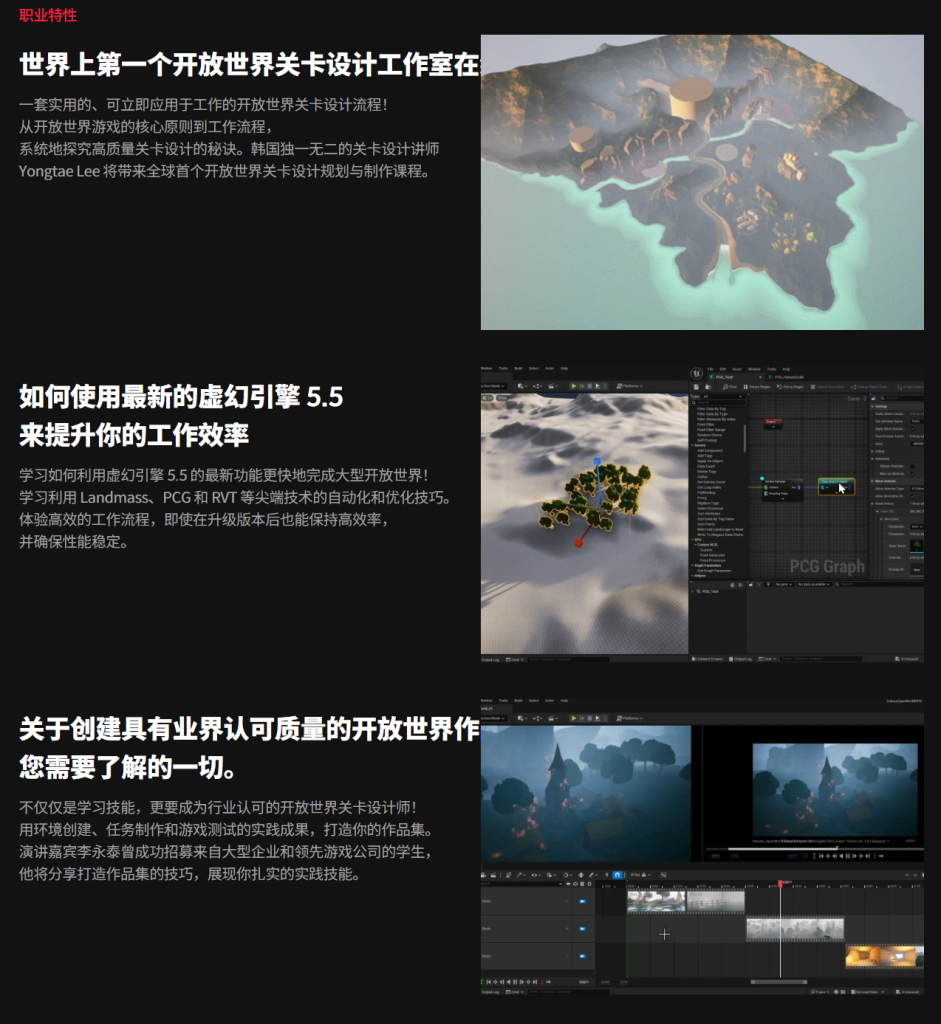Click the green Play button above the Sequencer viewport
The width and height of the screenshot is (941, 1024).
tap(573, 717)
